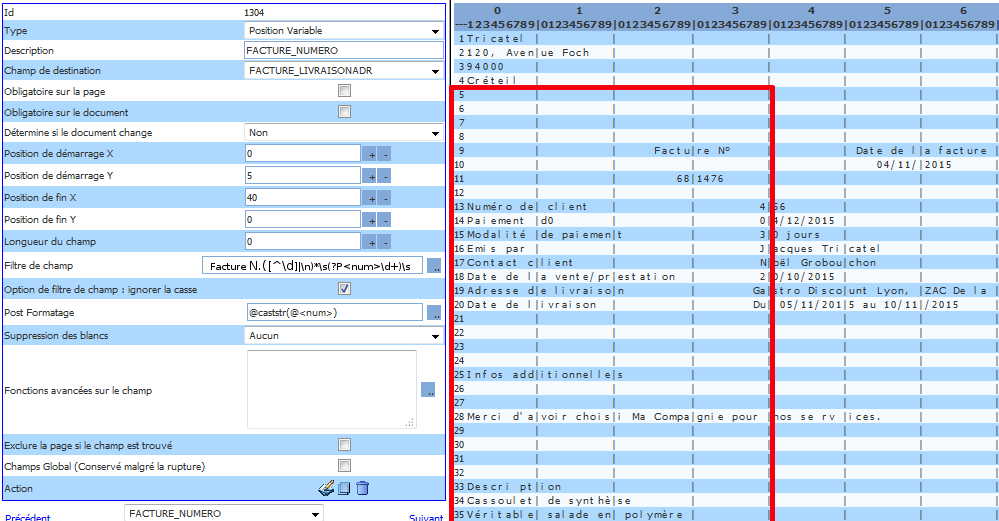
Task: Increase Position de démarrage Y with plus
Action: point(369,176)
